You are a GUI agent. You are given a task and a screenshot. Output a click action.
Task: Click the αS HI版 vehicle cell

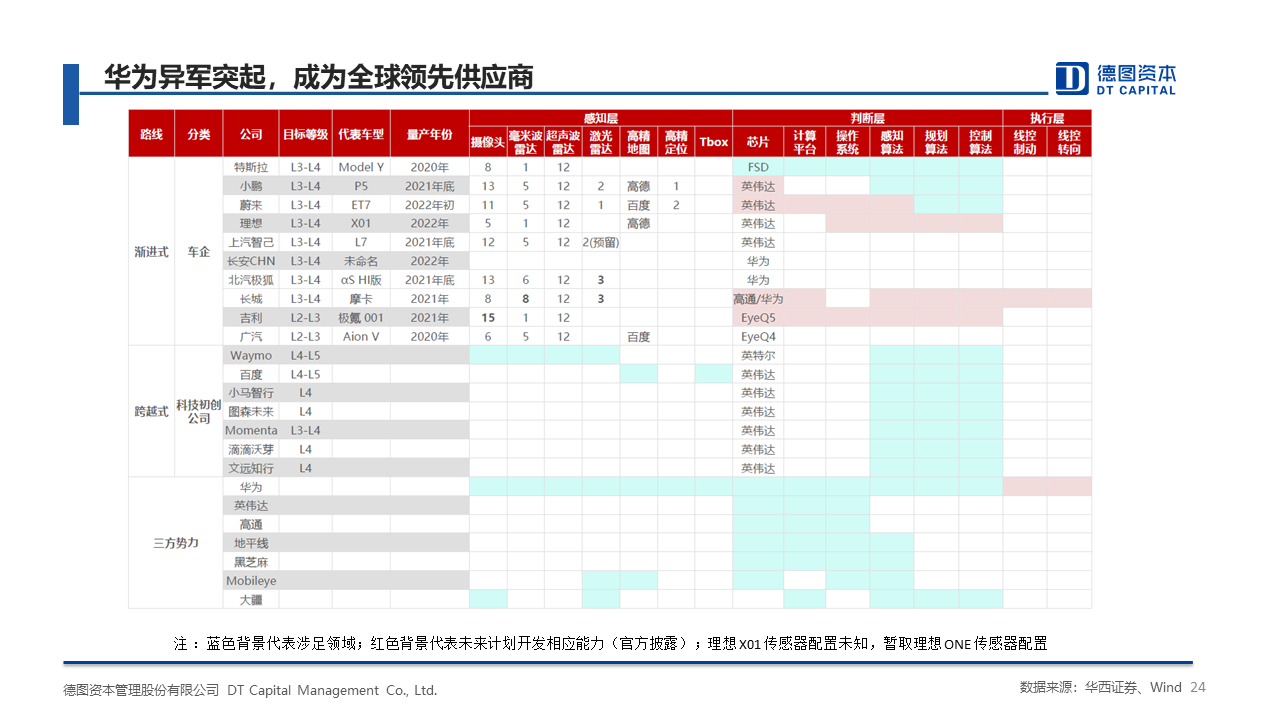361,280
